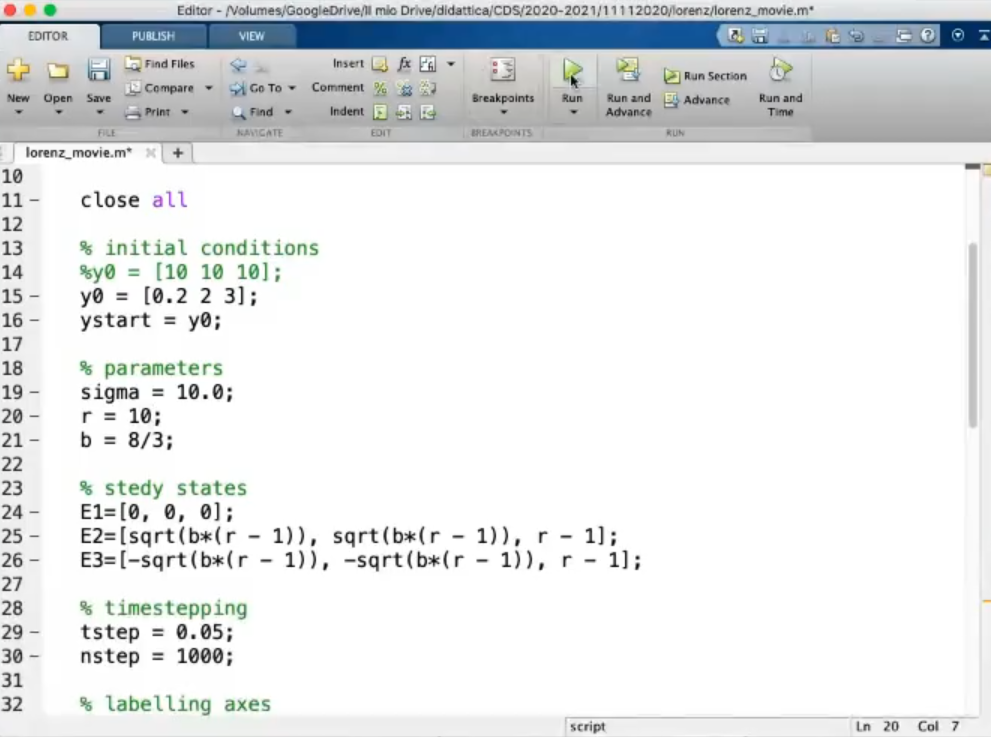Image resolution: width=991 pixels, height=737 pixels.
Task: Open the help question mark icon
Action: [x=929, y=36]
